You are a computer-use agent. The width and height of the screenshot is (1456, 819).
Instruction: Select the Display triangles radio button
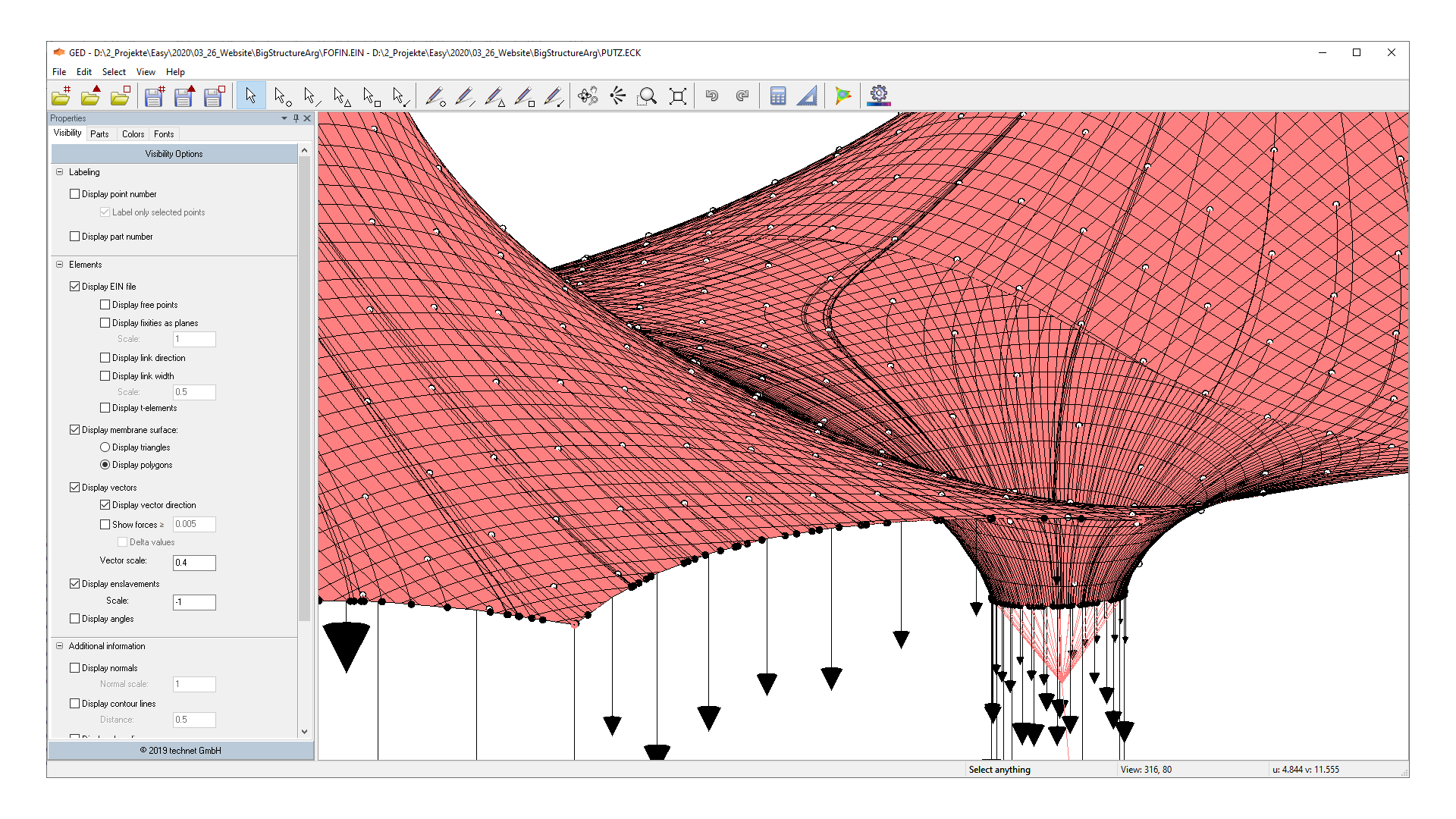pos(105,447)
